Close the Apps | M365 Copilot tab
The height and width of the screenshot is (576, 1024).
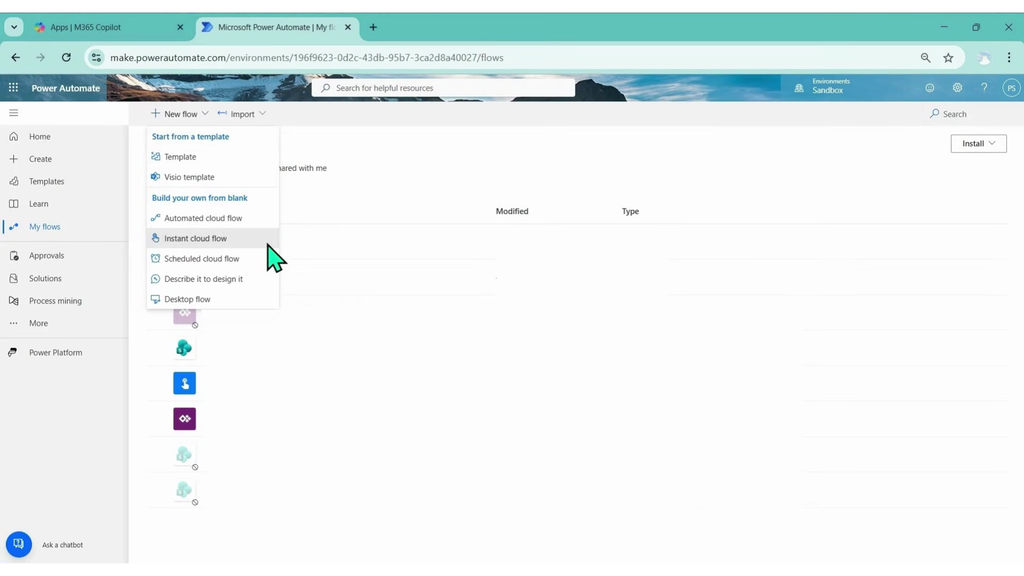180,27
